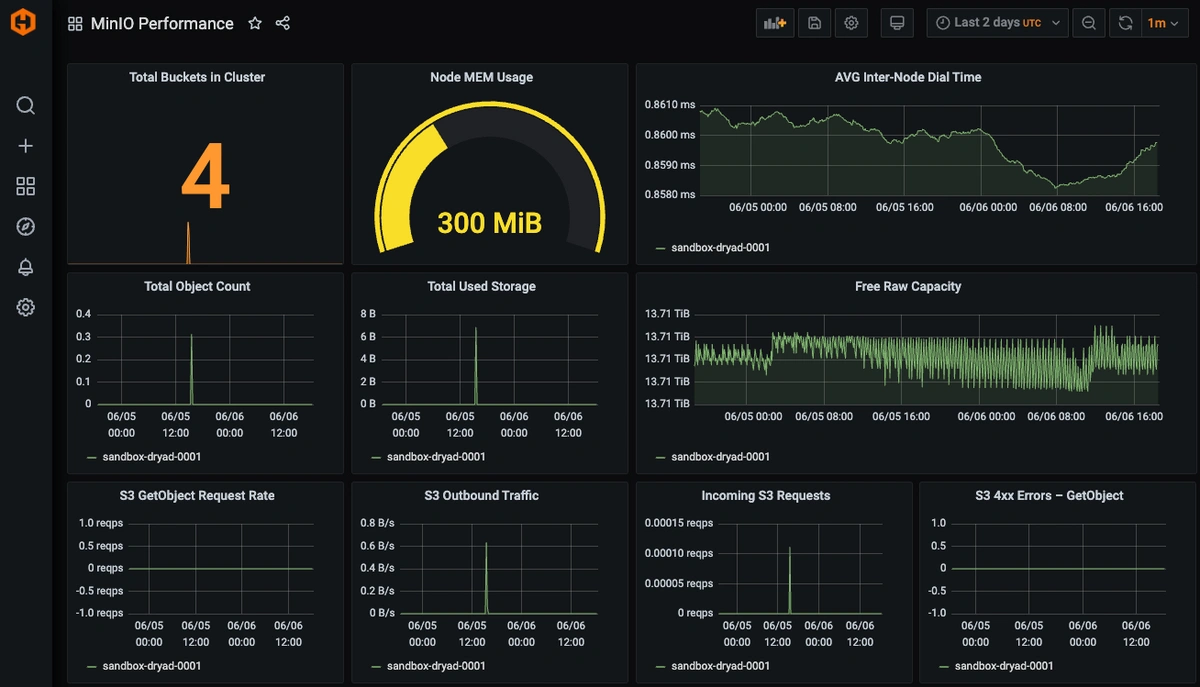Open the search icon in sidebar
Viewport: 1200px width, 687px height.
point(26,106)
